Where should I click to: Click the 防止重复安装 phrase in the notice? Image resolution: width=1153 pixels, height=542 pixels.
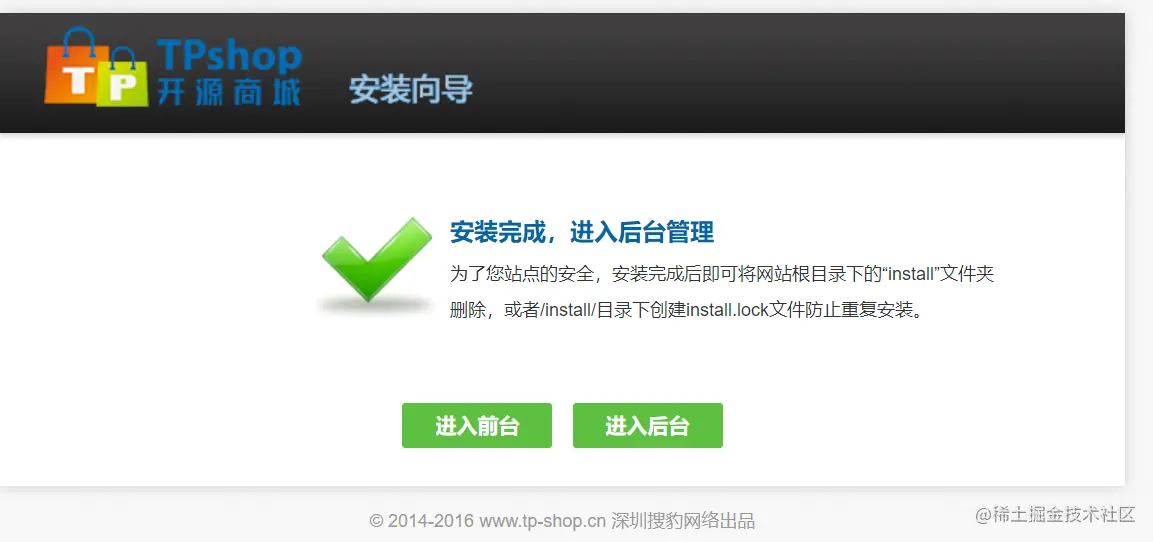click(x=856, y=310)
